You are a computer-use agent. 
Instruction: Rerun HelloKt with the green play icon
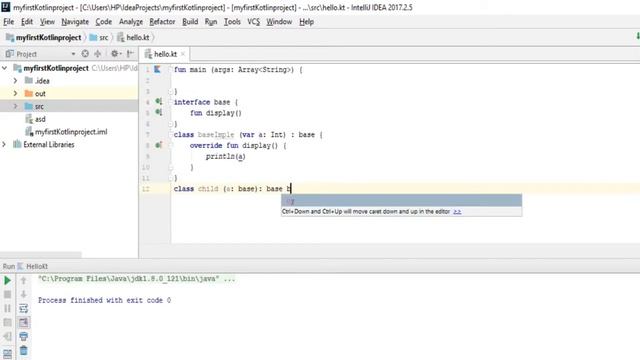point(7,280)
